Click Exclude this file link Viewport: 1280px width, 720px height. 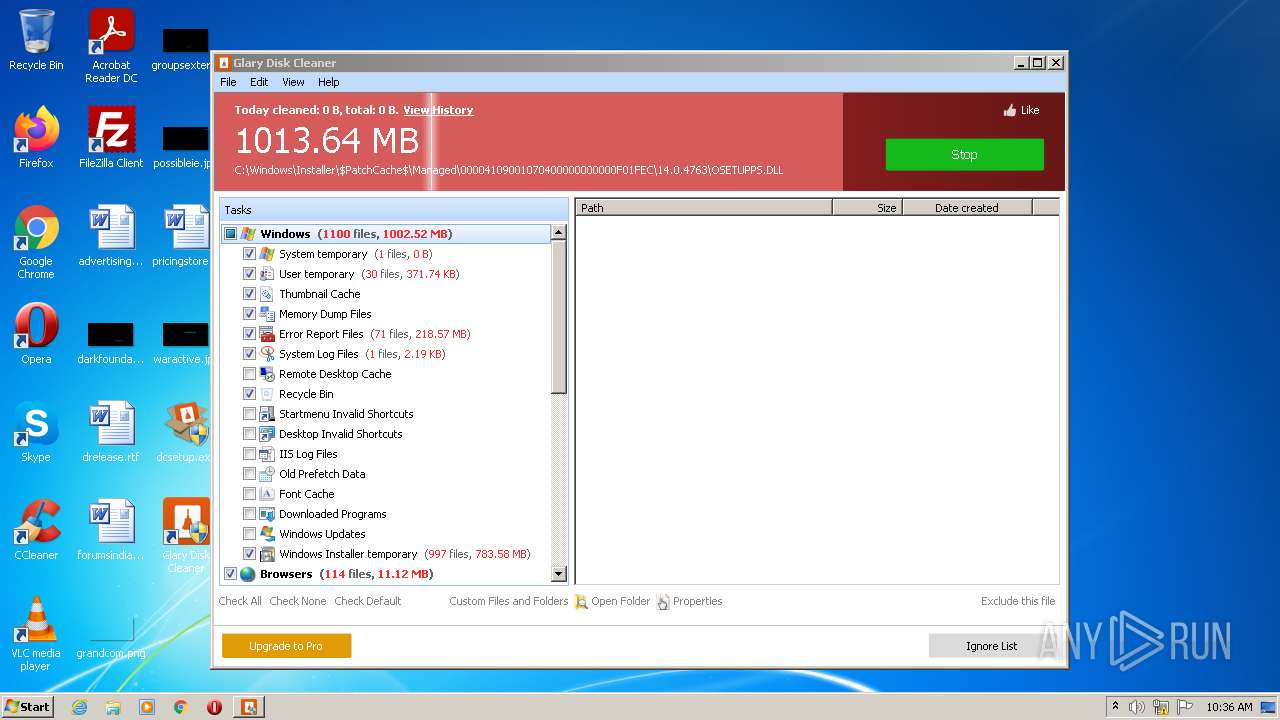1018,601
